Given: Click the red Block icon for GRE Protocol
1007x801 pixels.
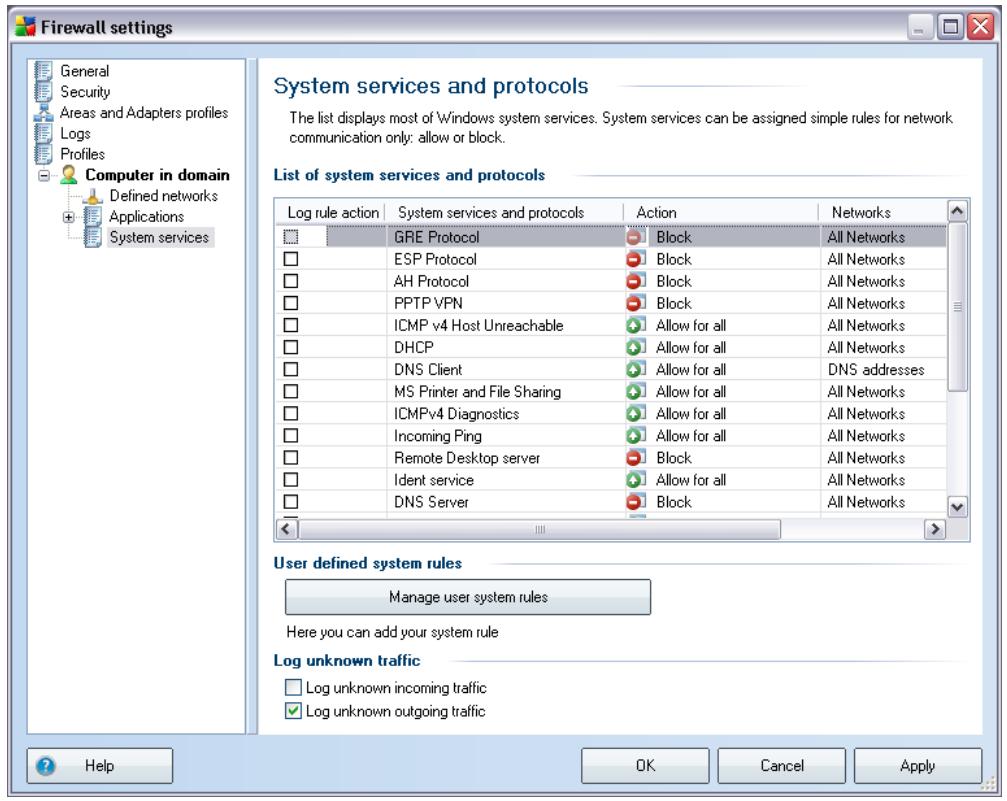Looking at the screenshot, I should point(635,237).
